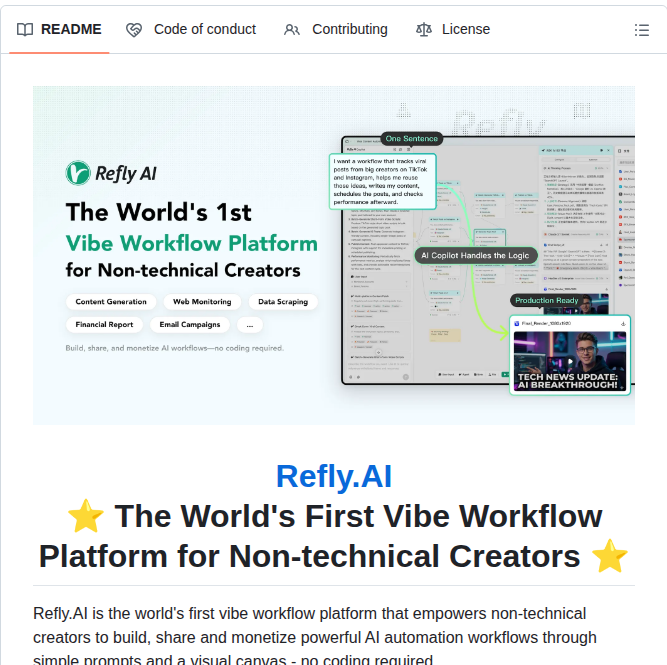Click the License scales icon
This screenshot has width=667, height=665.
pos(424,30)
